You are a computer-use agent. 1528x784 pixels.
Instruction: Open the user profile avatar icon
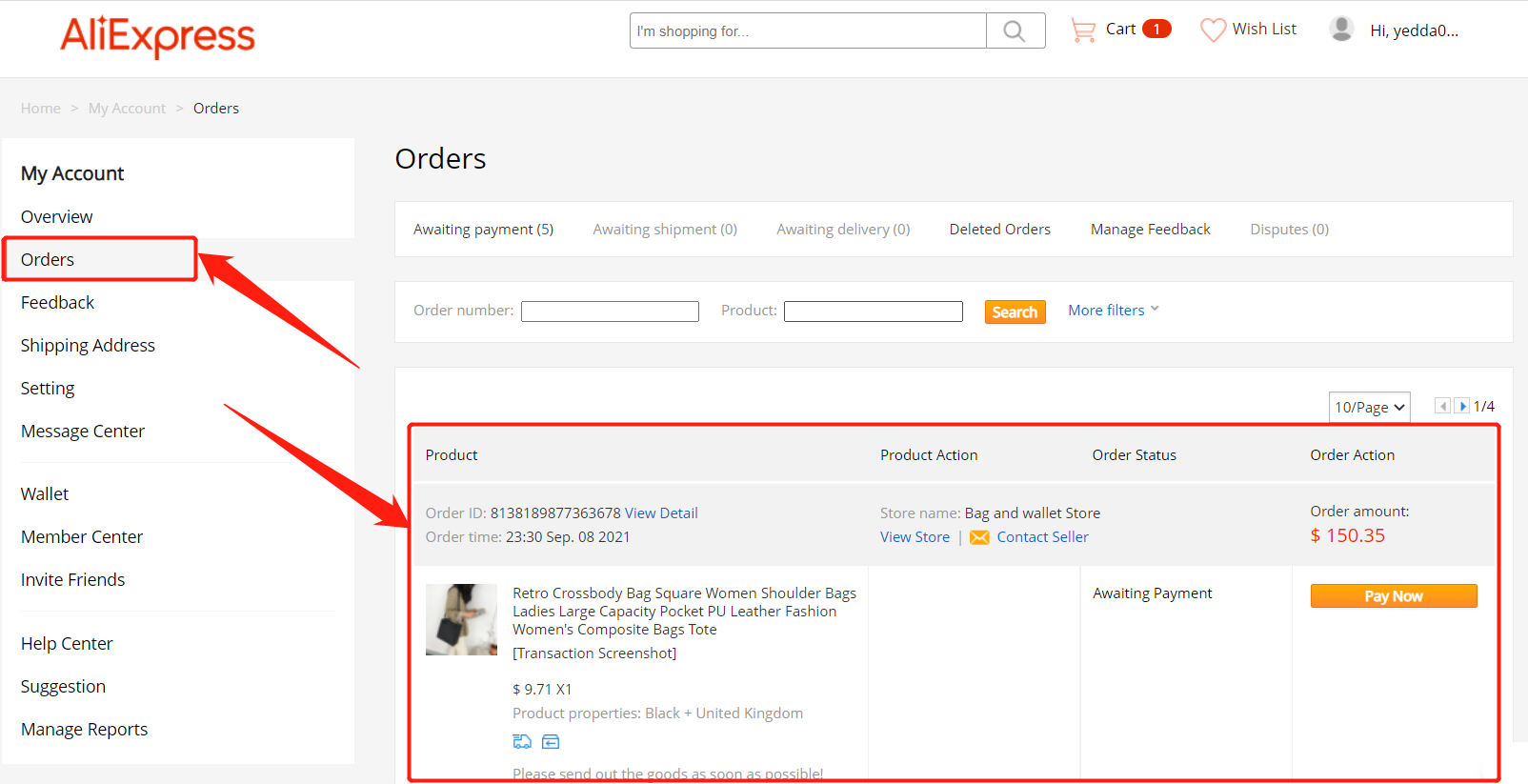coord(1341,30)
